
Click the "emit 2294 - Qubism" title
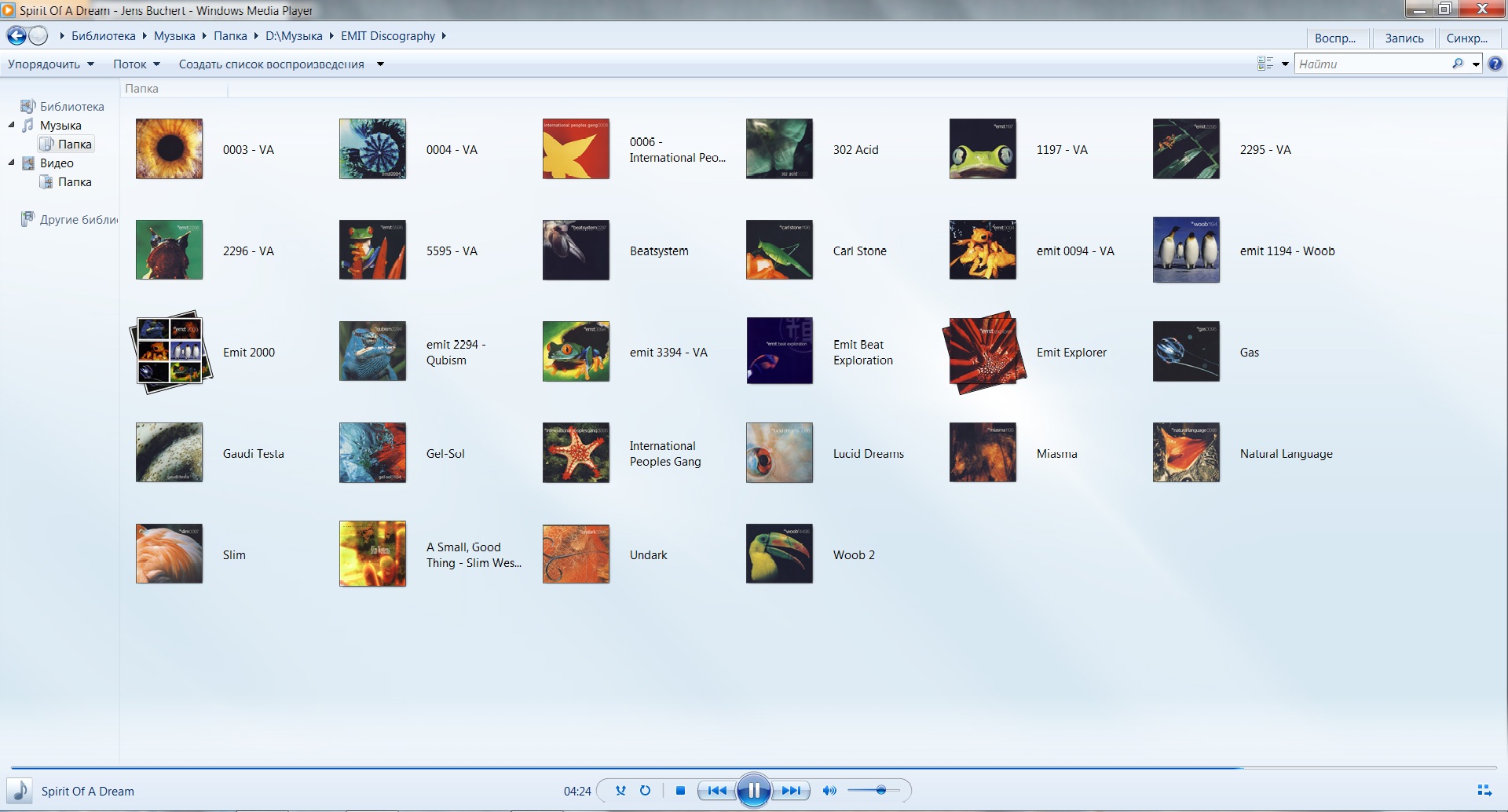tap(456, 353)
